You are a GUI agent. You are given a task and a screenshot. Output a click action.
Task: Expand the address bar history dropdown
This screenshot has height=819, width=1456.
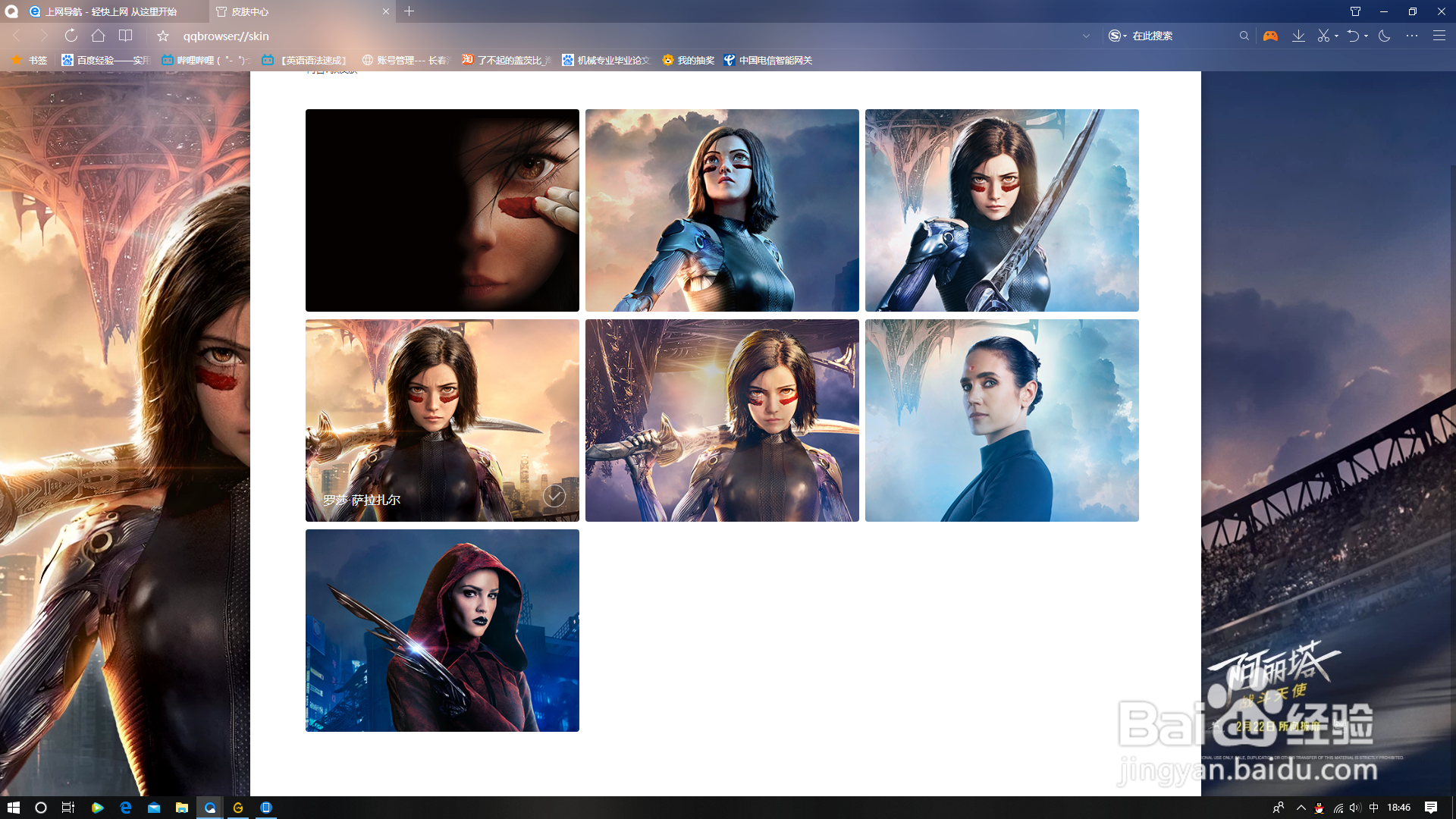[x=1086, y=36]
